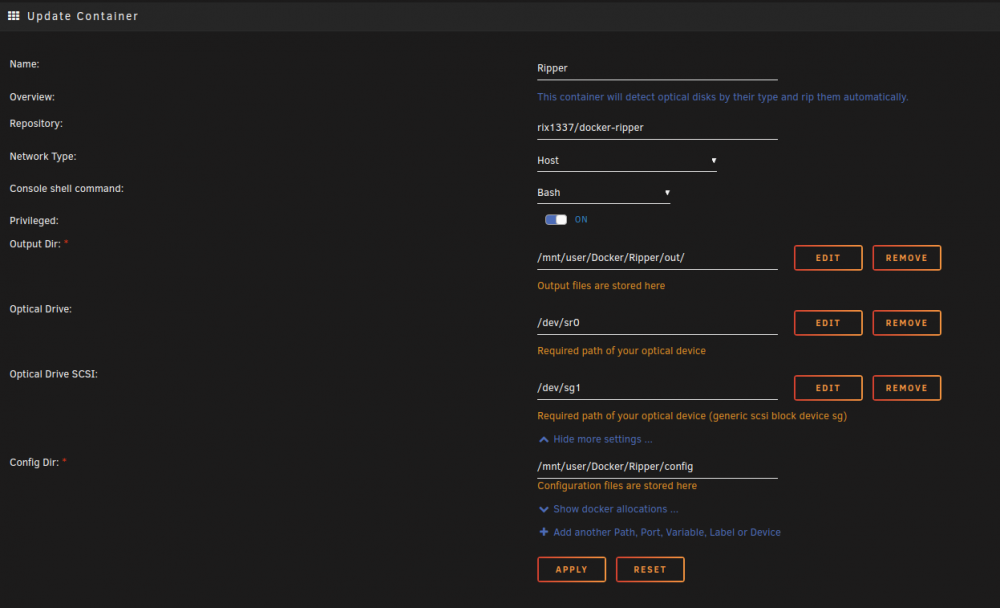Remove the Optical Drive /dev/sr0 entry

point(906,323)
